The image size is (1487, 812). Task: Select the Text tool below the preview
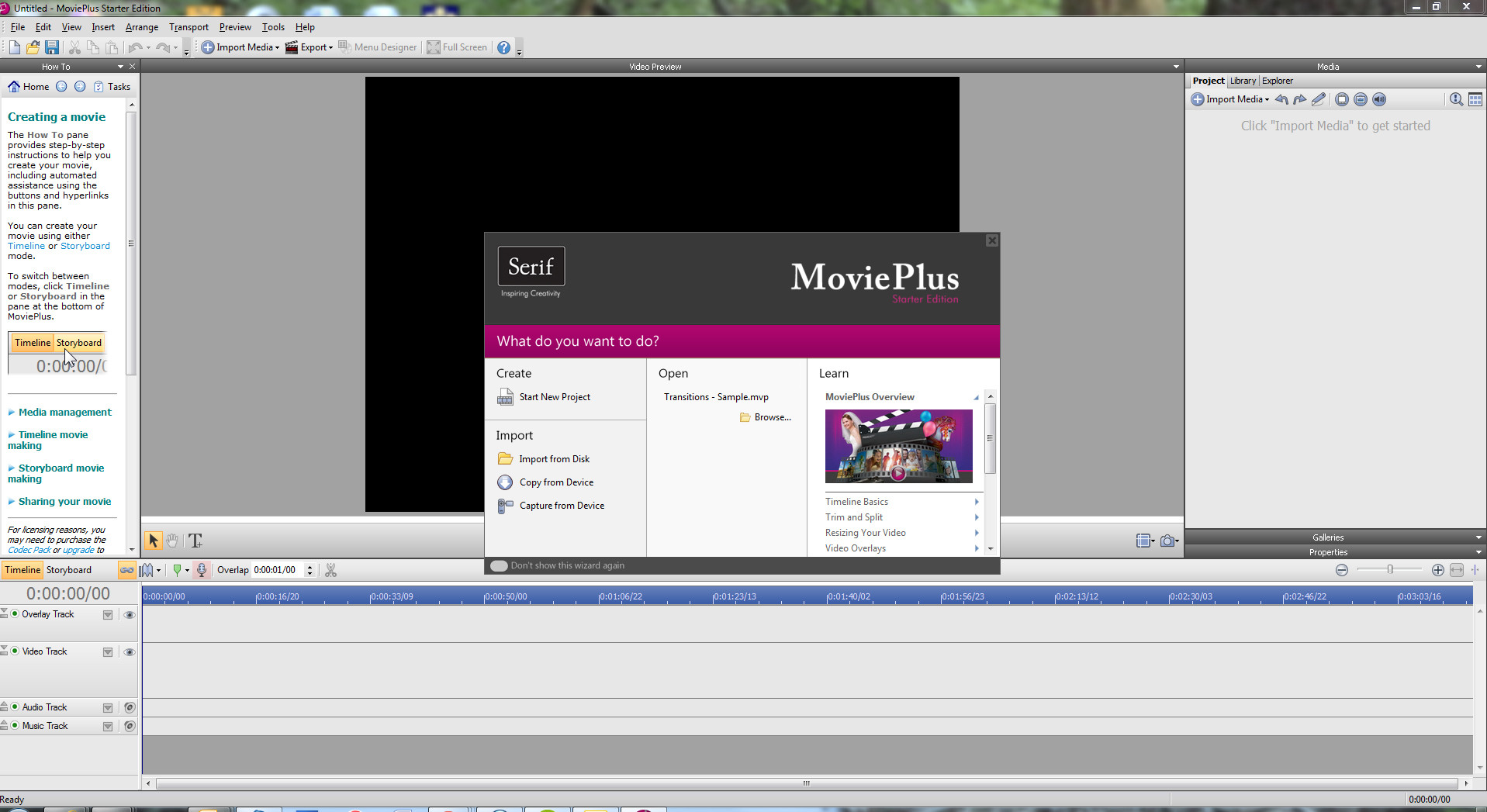tap(195, 541)
